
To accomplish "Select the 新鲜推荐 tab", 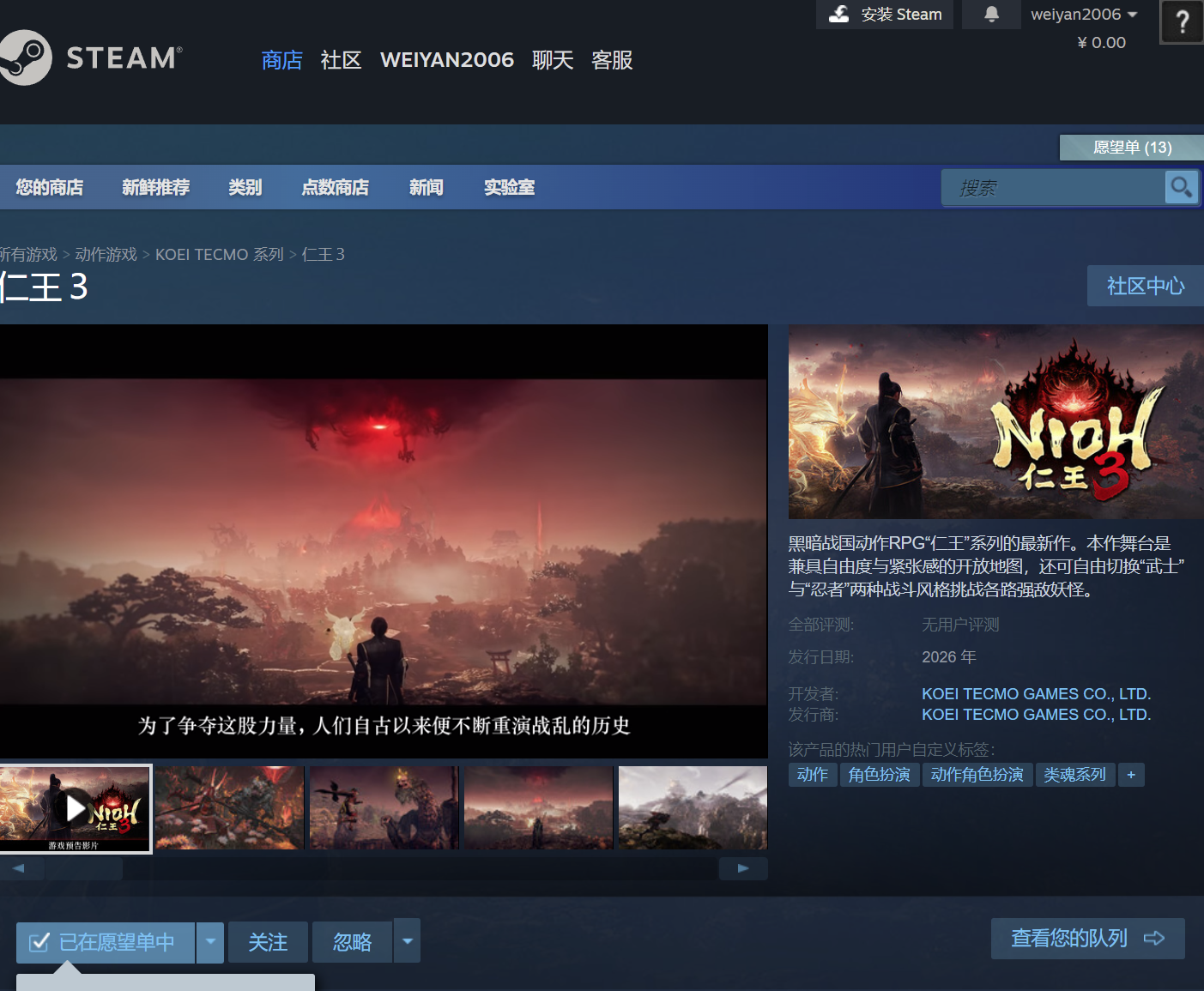I will (156, 187).
